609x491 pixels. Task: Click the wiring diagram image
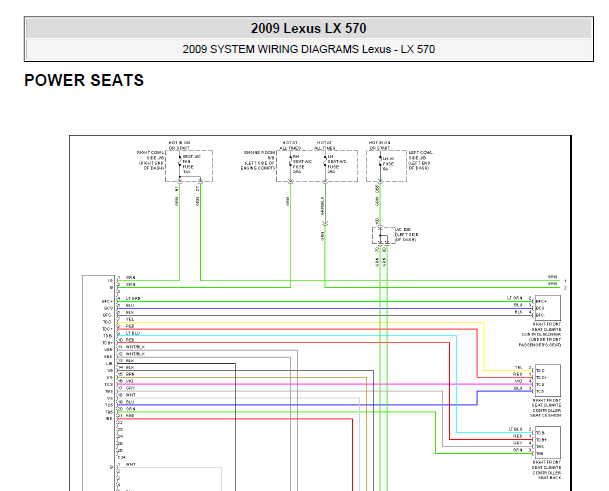point(320,313)
